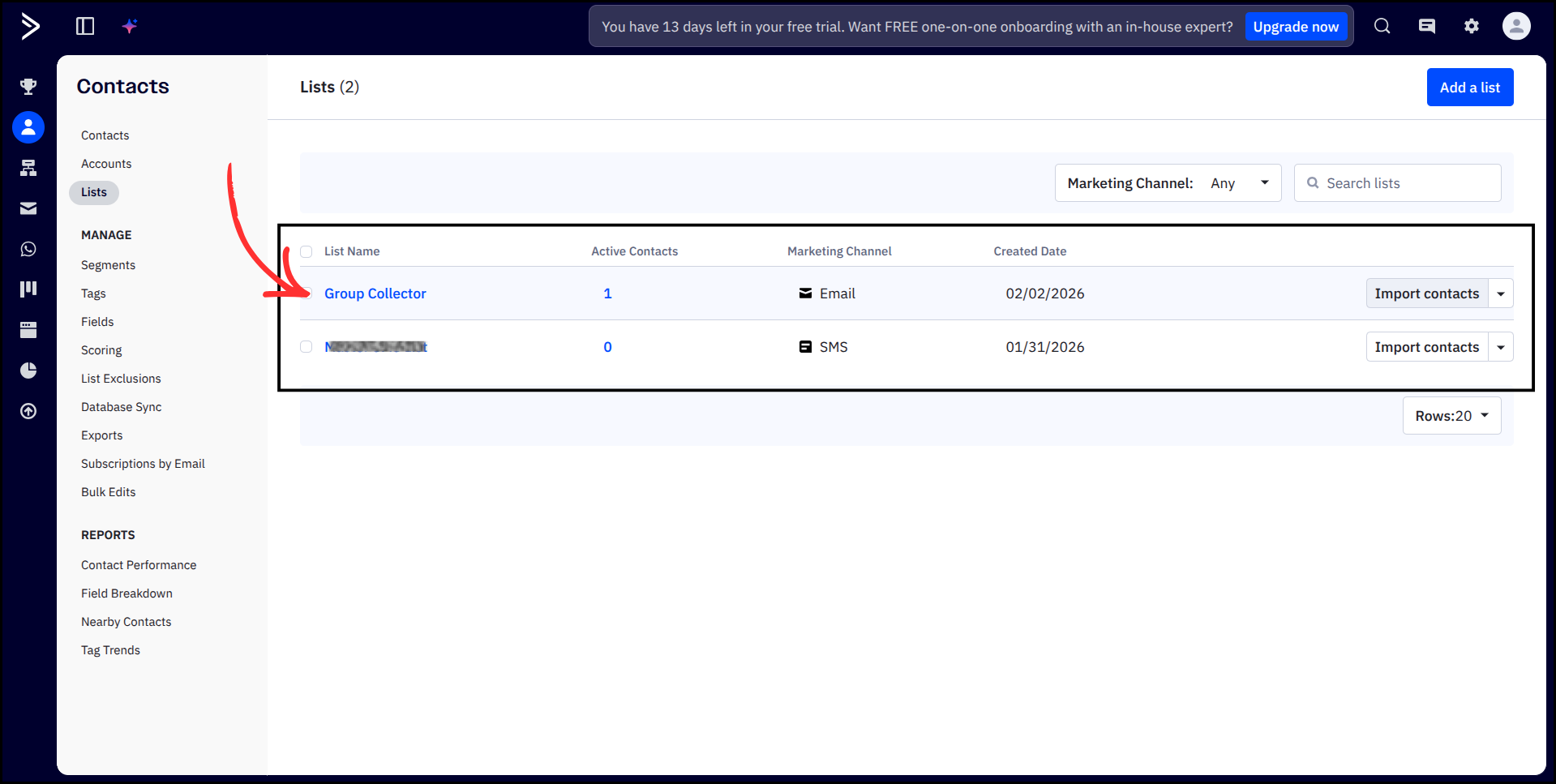Open the Rows:20 pagination dropdown

tap(1451, 415)
